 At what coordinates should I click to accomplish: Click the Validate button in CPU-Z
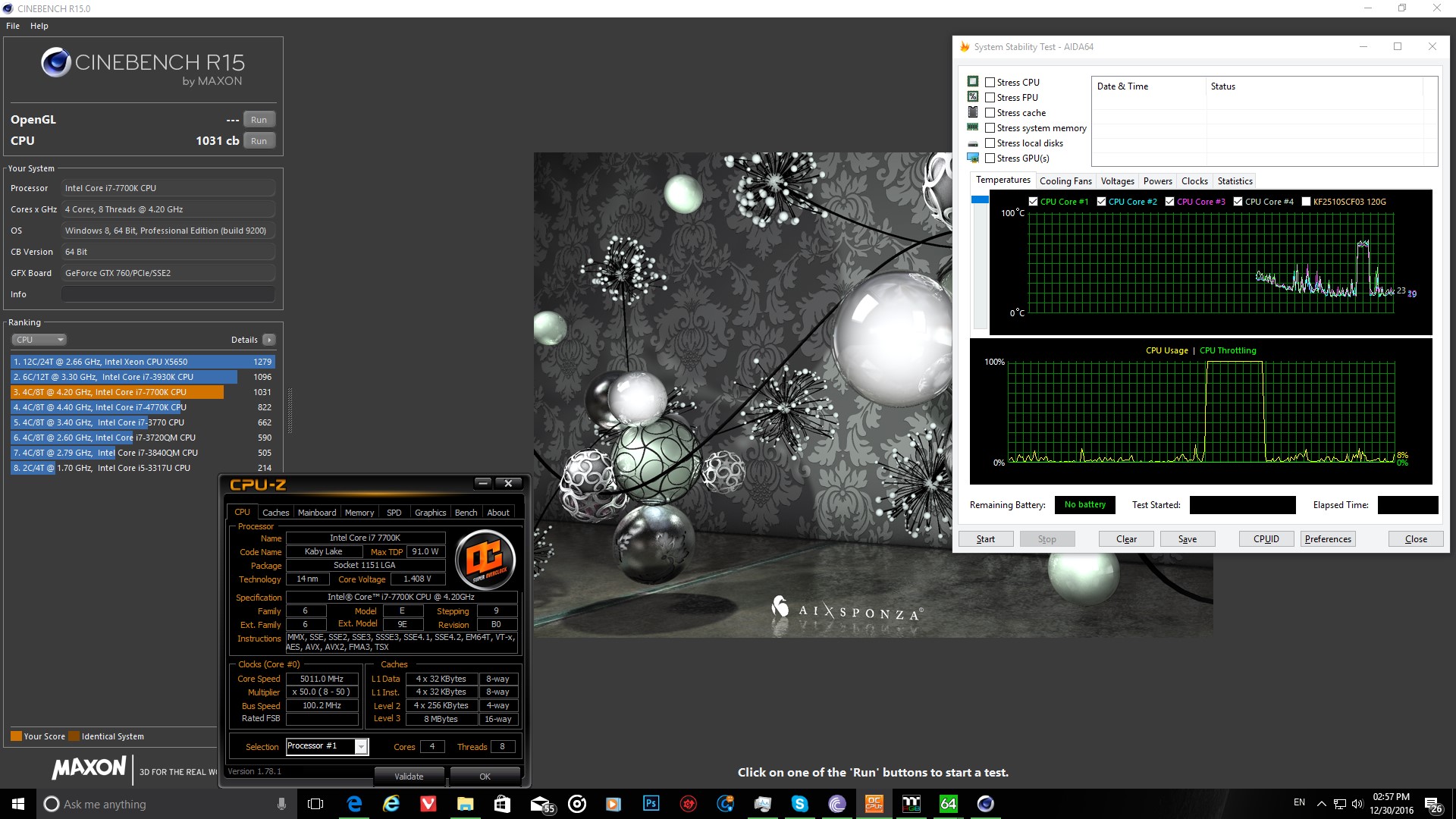coord(409,776)
